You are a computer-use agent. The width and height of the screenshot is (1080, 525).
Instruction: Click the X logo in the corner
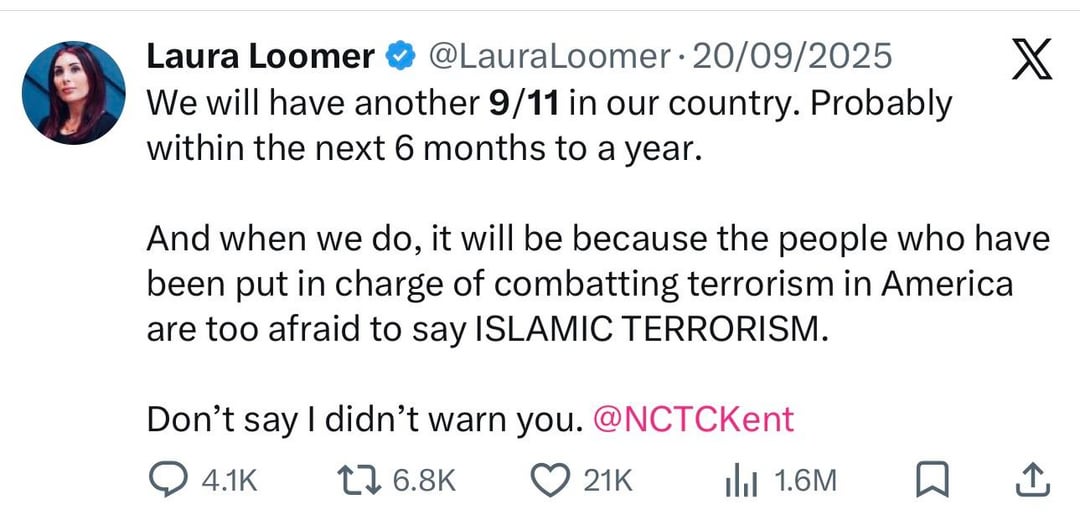pyautogui.click(x=1031, y=62)
